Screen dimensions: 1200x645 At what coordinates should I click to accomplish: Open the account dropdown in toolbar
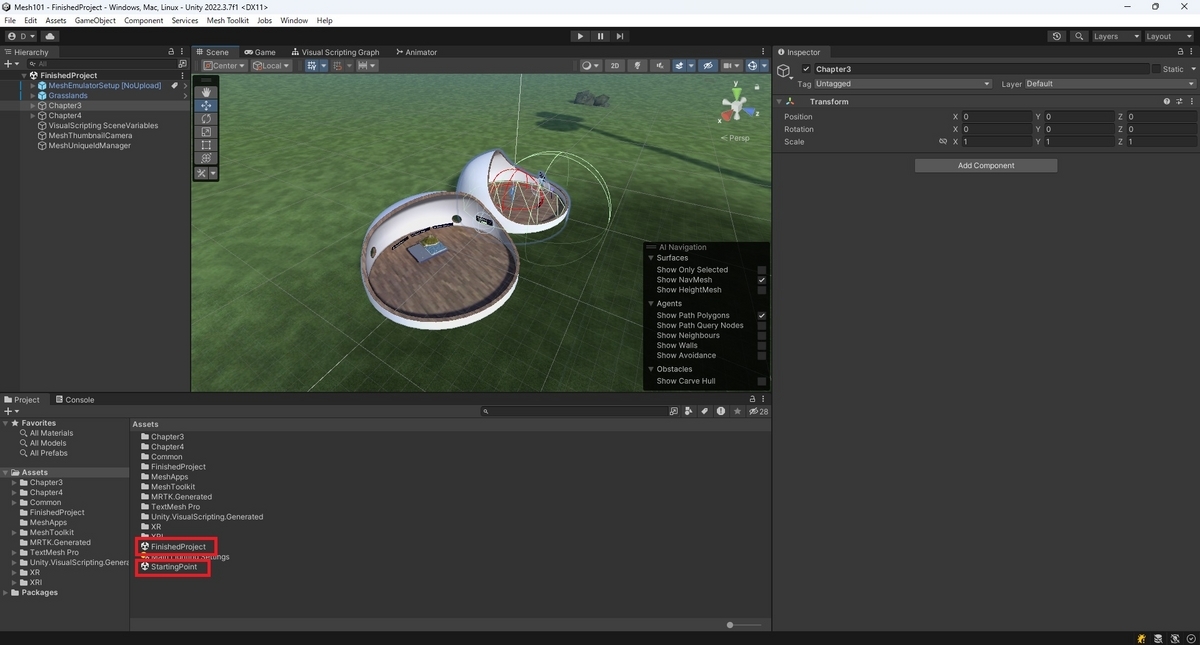pos(20,36)
